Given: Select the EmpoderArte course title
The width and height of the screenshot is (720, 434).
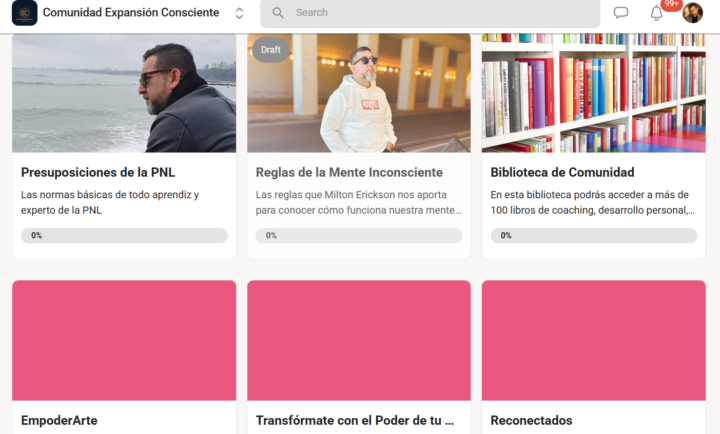Looking at the screenshot, I should tap(59, 420).
